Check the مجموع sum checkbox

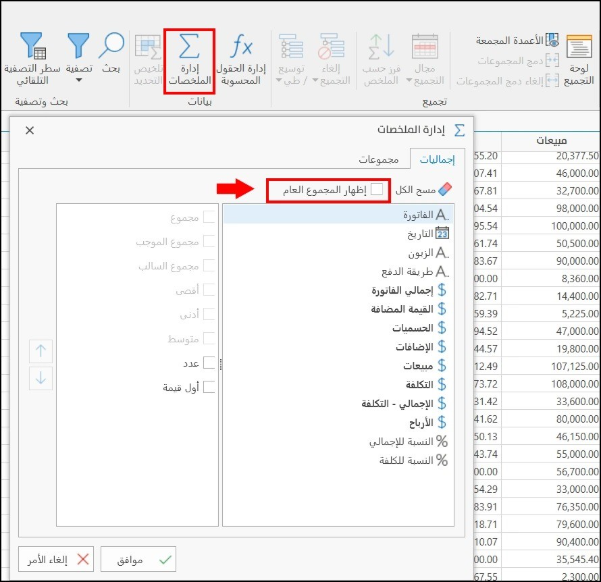[x=209, y=217]
